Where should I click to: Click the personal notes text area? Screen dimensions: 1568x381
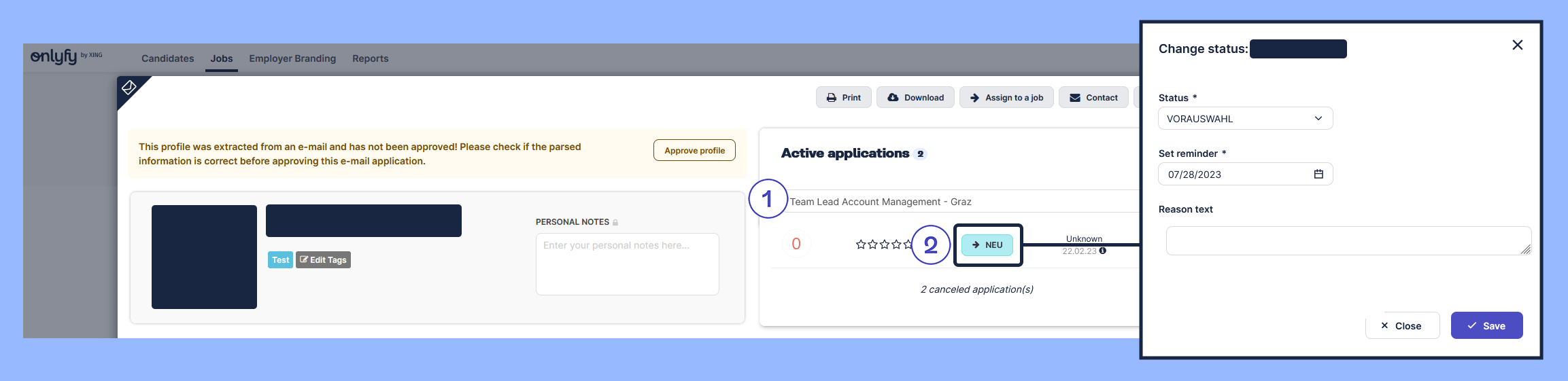pos(627,264)
